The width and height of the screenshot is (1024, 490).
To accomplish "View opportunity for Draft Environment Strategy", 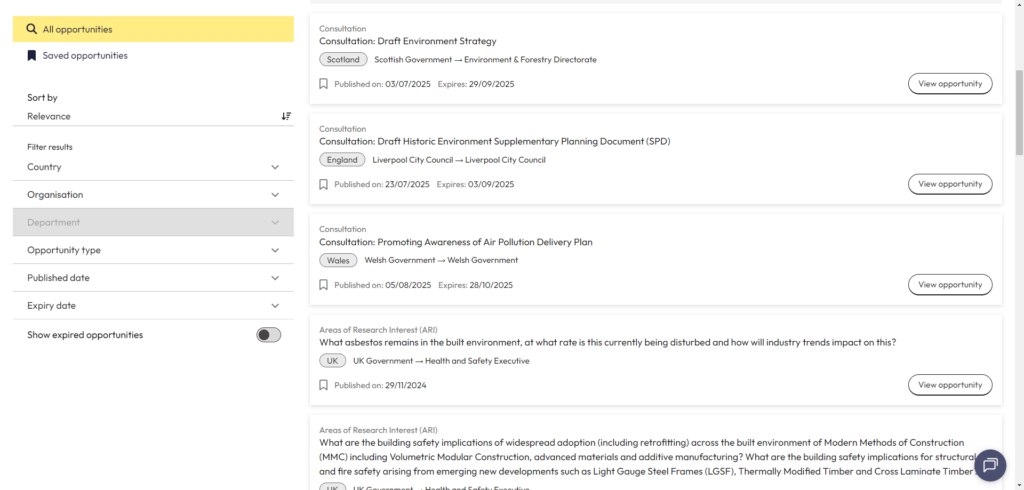I will [x=949, y=84].
